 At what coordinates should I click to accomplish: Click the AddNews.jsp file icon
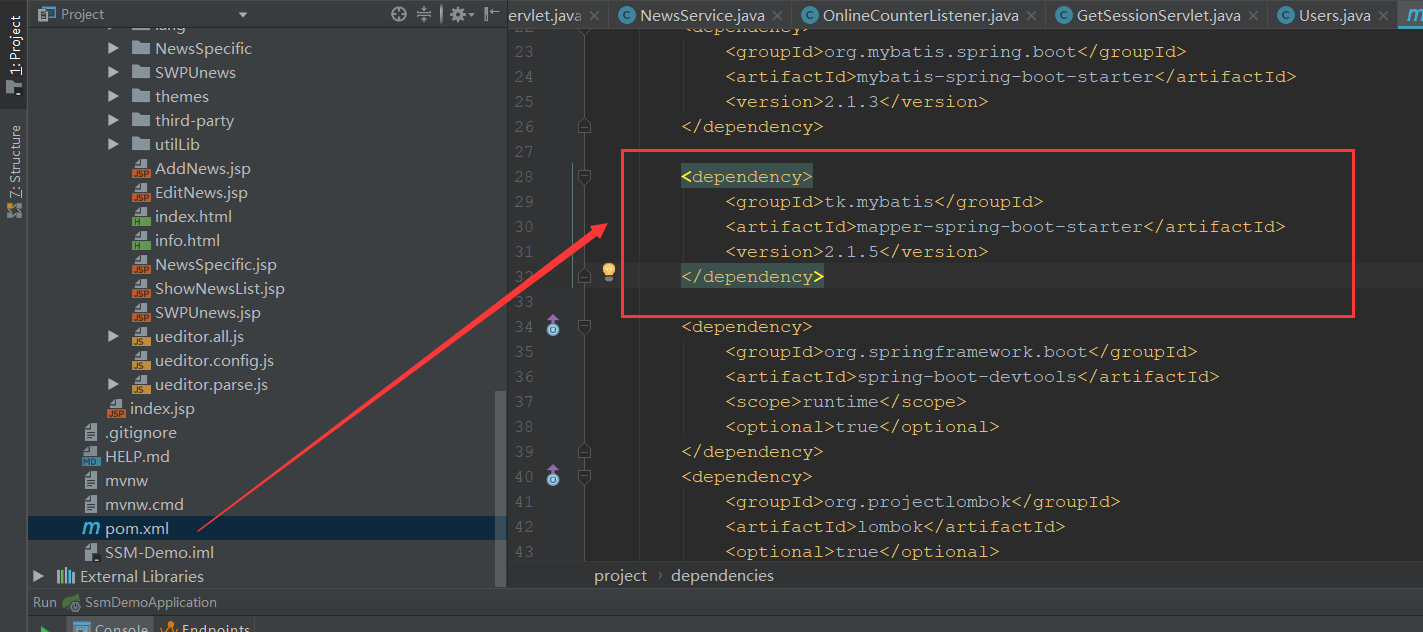coord(140,169)
